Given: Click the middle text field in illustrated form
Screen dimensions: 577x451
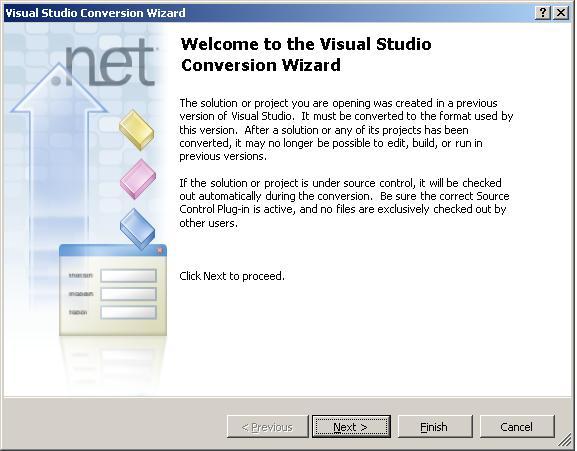Looking at the screenshot, I should [x=128, y=294].
